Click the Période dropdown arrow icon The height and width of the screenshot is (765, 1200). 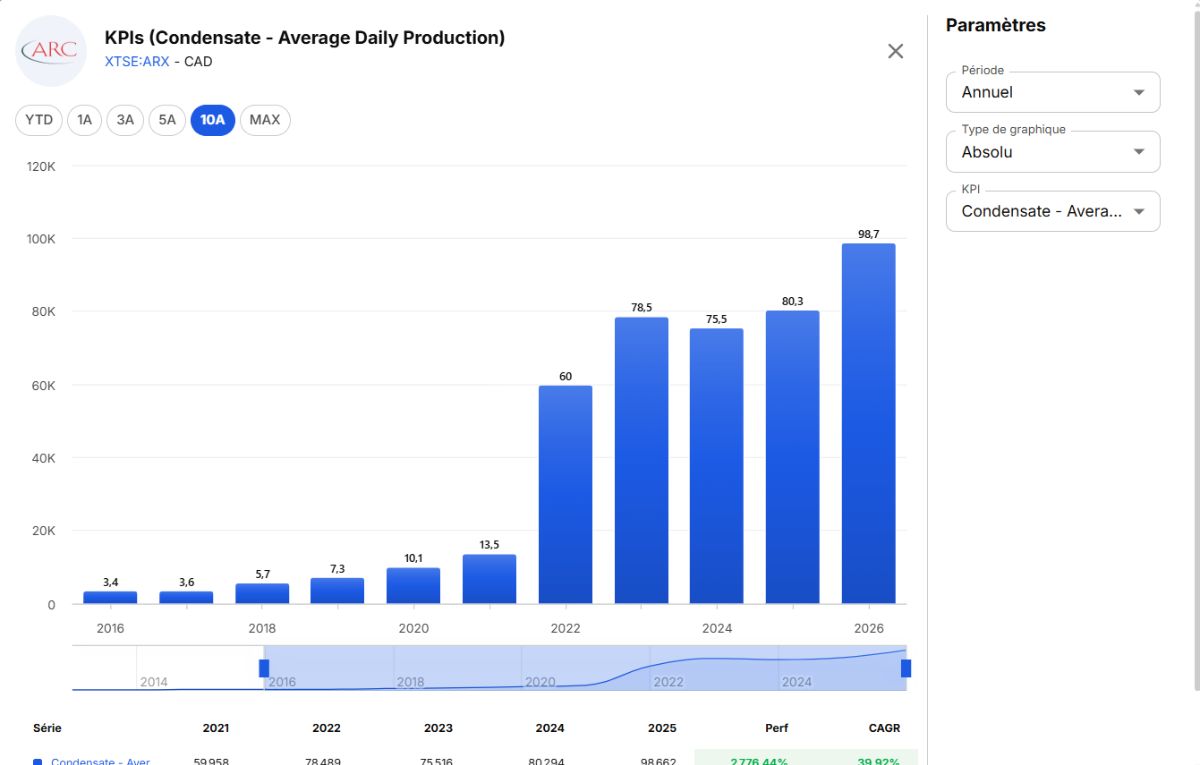tap(1138, 92)
